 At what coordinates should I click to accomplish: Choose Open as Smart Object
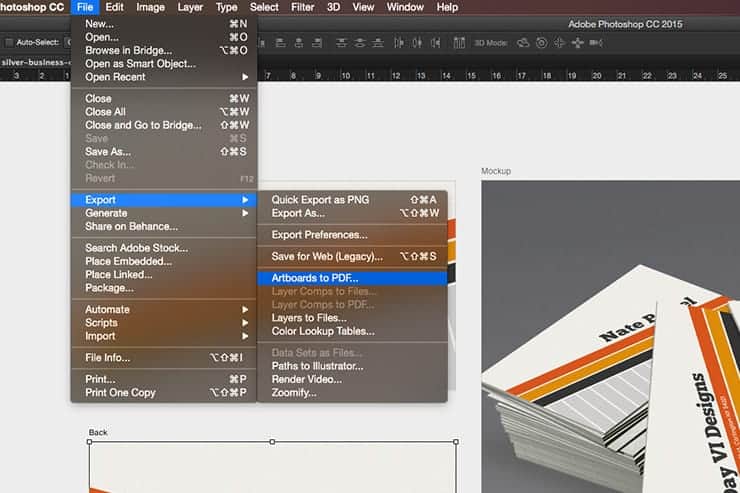coord(163,64)
